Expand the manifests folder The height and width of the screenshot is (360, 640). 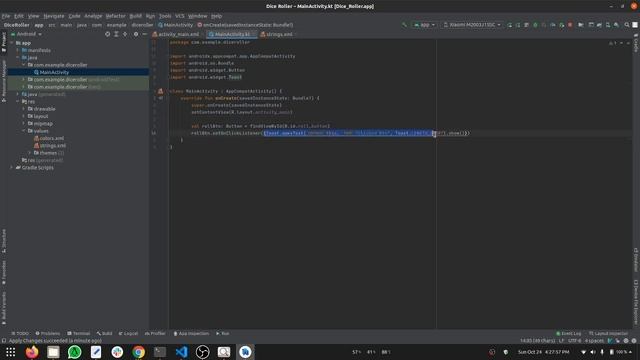18,50
